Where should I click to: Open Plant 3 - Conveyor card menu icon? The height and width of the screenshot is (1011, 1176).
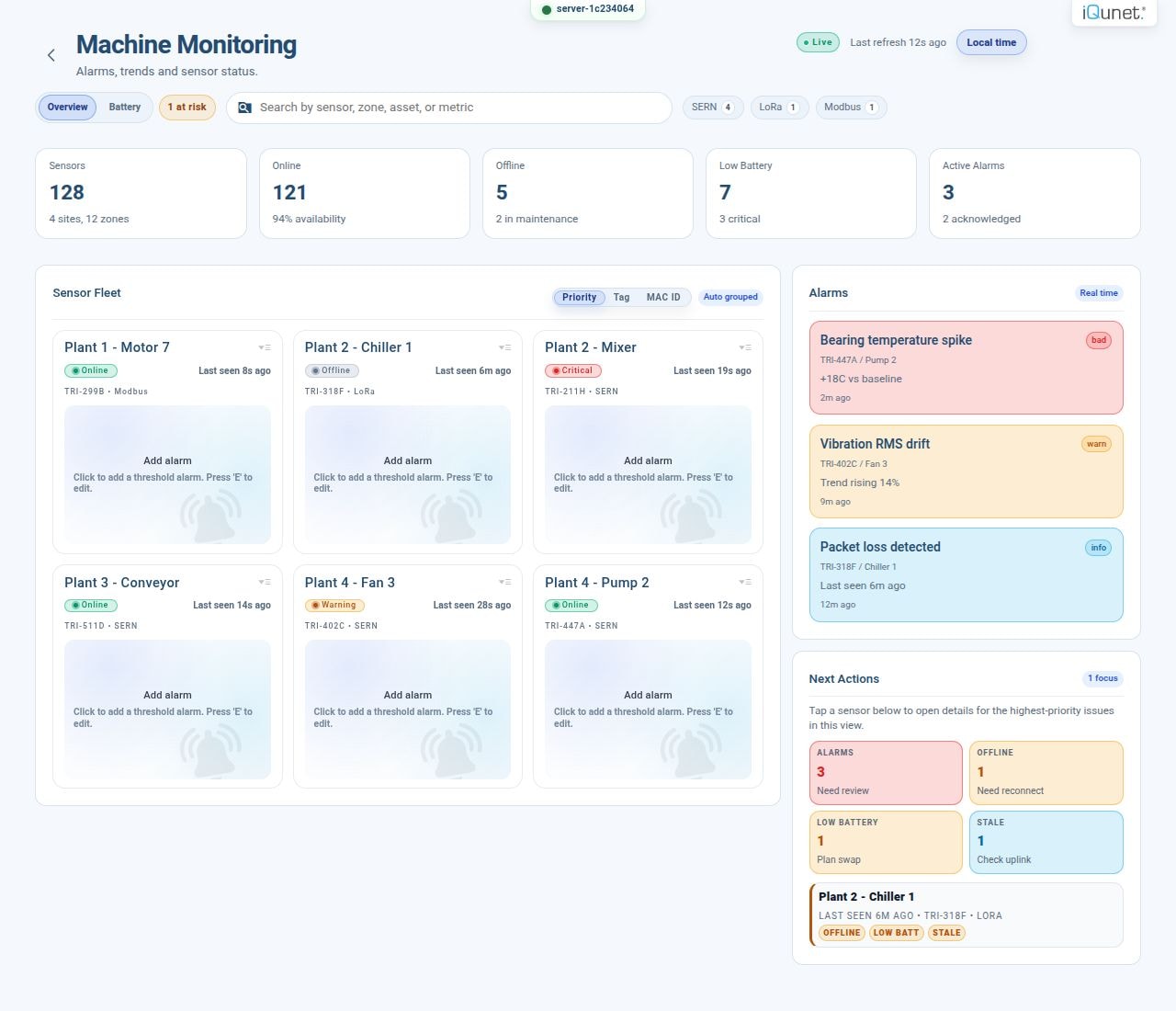point(265,582)
